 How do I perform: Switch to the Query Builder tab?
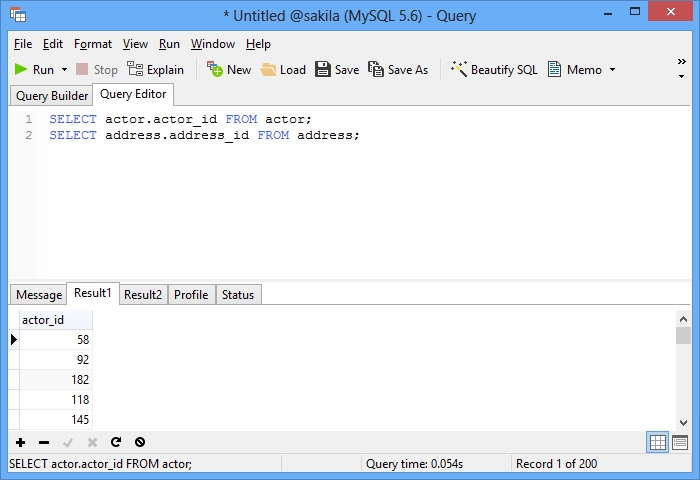click(x=51, y=96)
